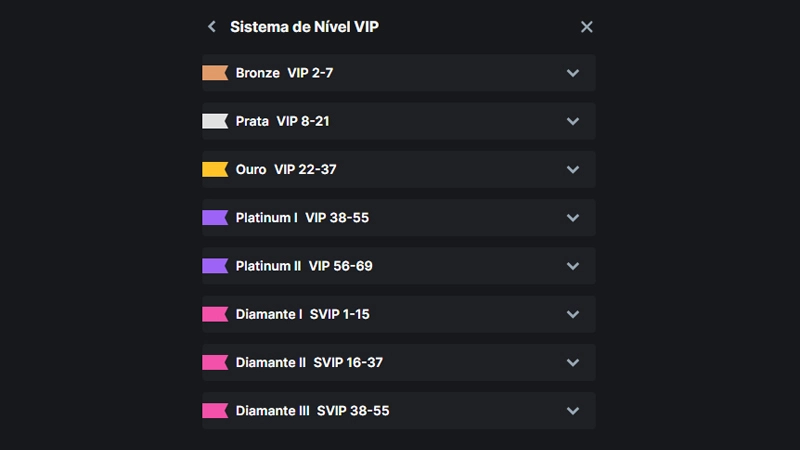Click the Diamante II flag icon
Viewport: 800px width, 450px height.
point(215,362)
